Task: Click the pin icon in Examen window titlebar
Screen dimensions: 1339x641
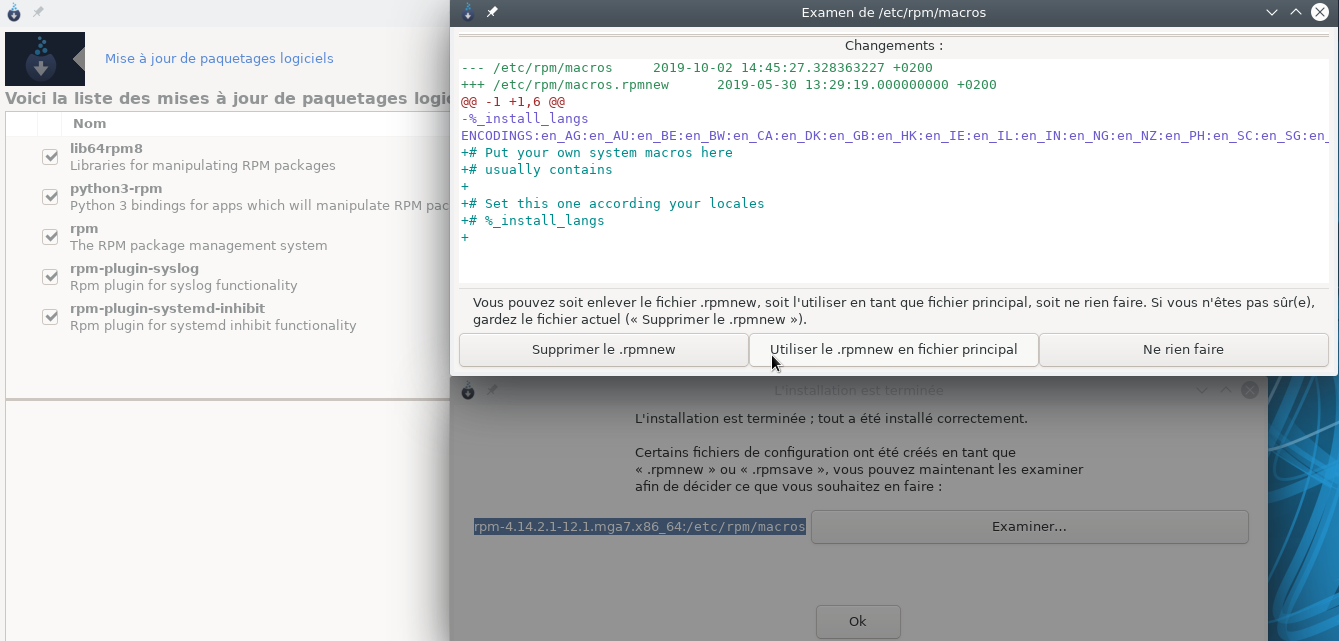Action: (492, 12)
